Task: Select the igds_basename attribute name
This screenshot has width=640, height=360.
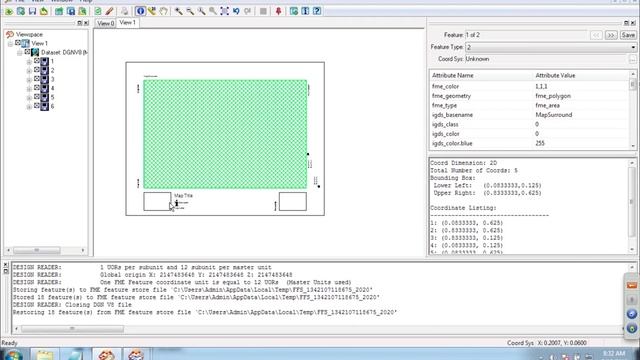Action: (x=452, y=115)
